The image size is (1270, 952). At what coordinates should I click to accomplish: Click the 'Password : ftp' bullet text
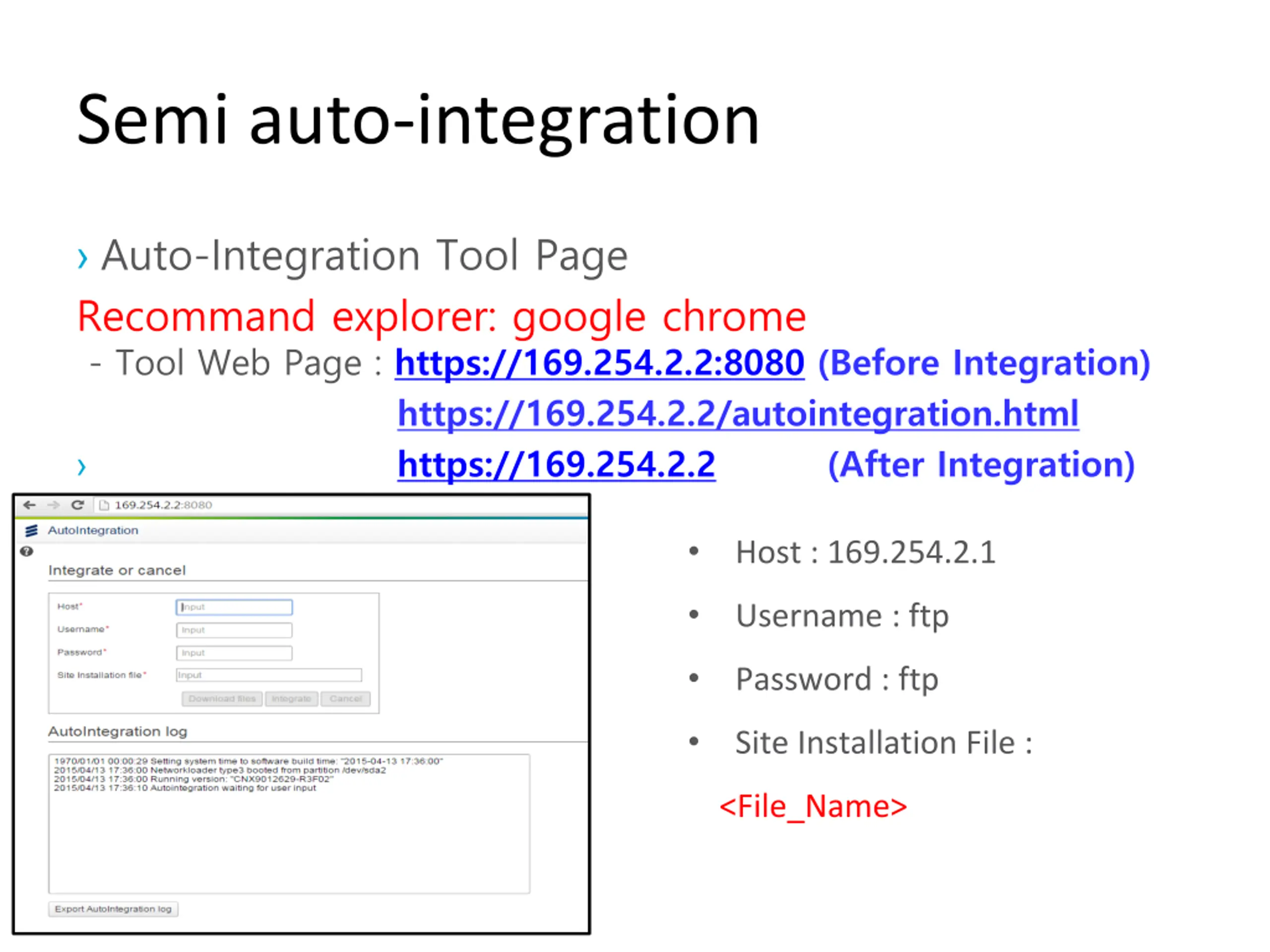[837, 680]
